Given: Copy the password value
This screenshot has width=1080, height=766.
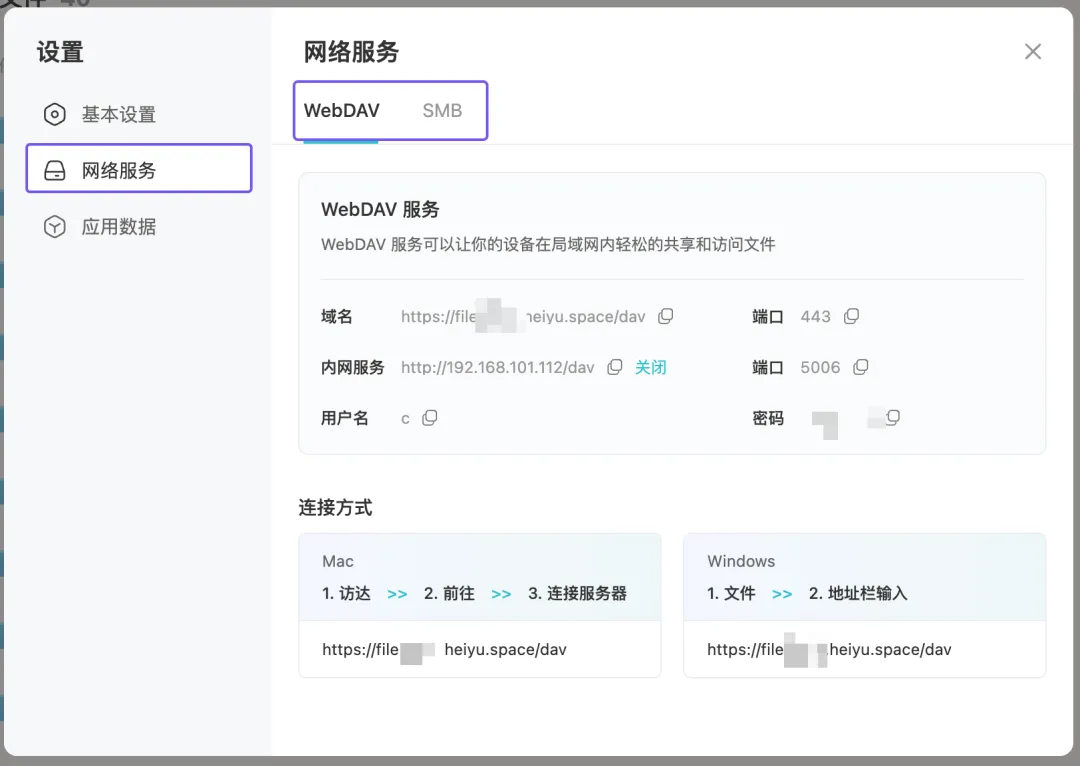Looking at the screenshot, I should tap(893, 417).
